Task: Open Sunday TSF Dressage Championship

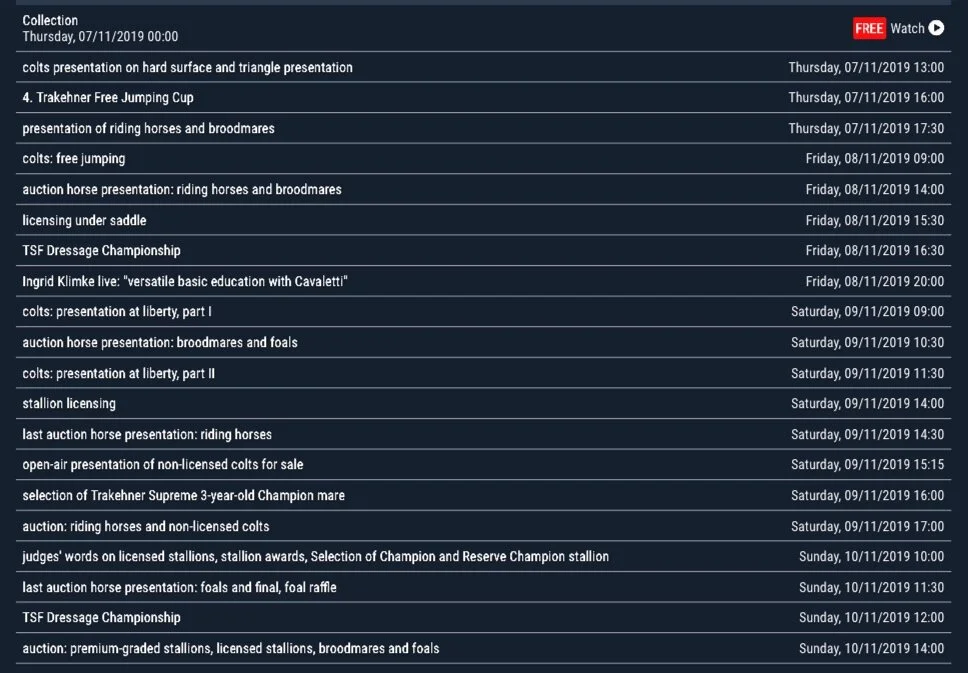Action: pos(483,618)
